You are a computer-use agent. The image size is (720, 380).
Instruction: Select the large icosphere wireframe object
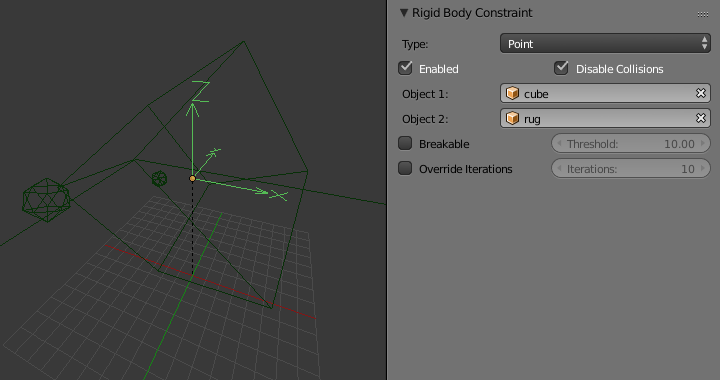46,200
